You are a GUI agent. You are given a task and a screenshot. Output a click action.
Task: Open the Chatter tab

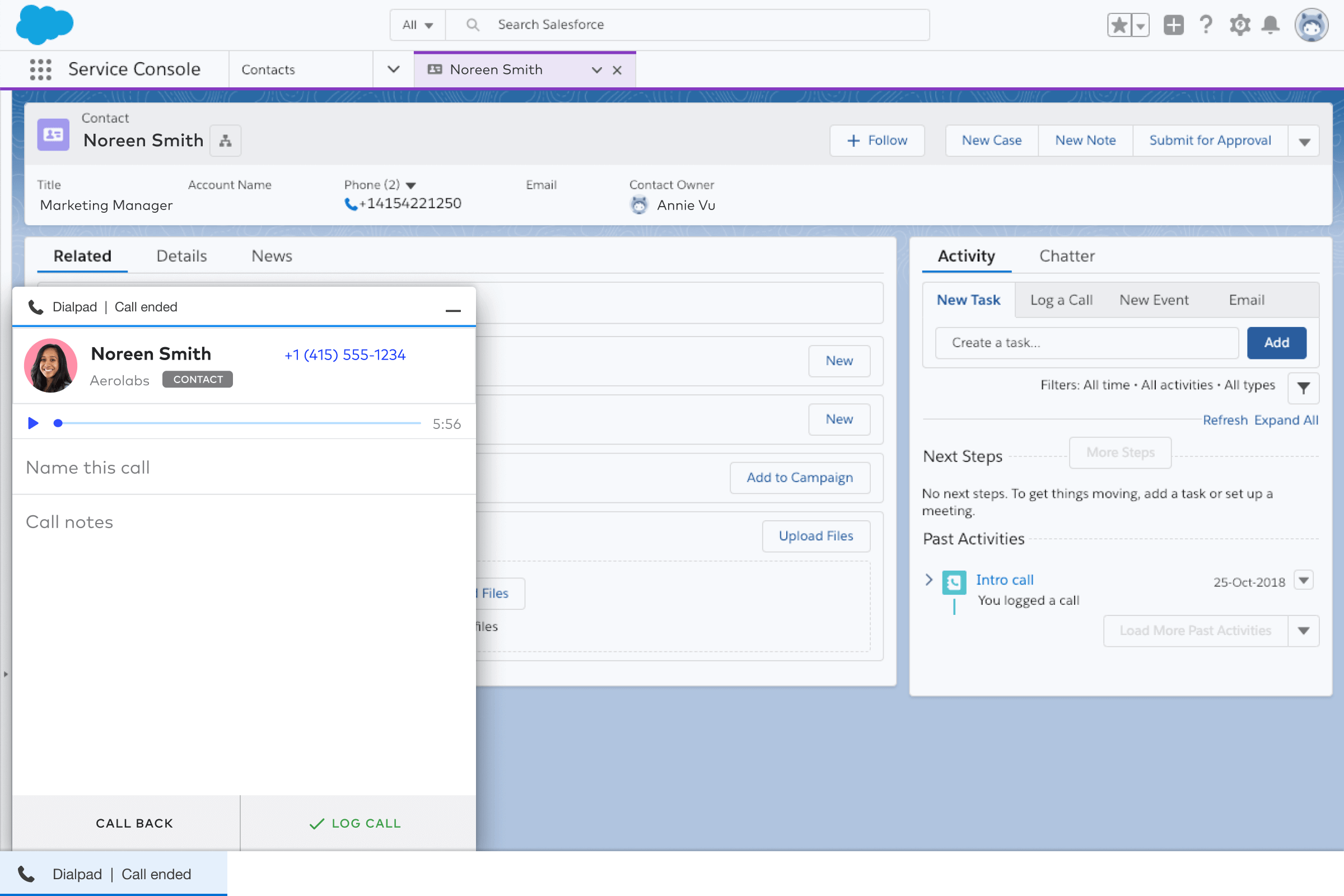pyautogui.click(x=1066, y=256)
